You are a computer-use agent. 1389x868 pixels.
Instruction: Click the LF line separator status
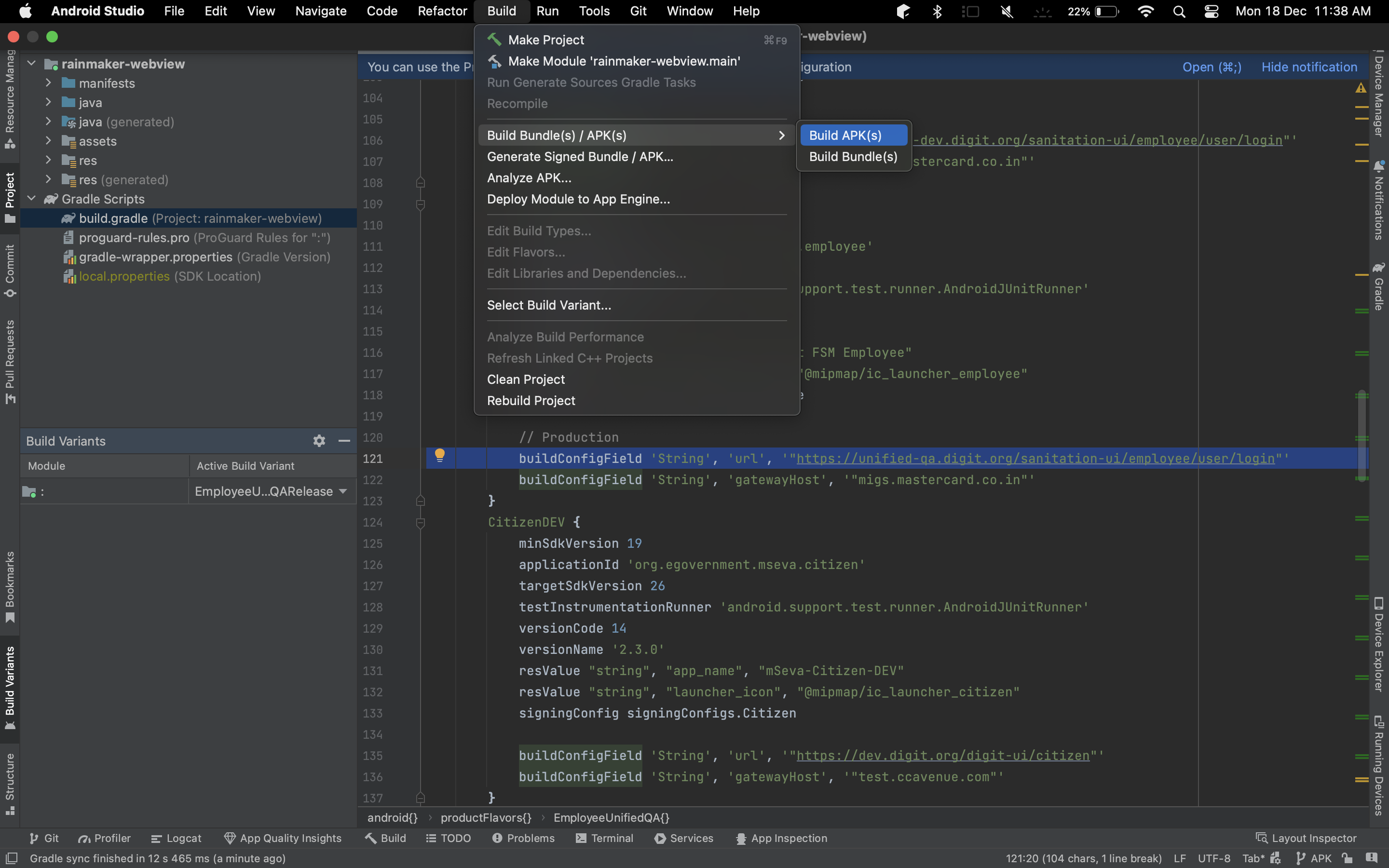click(1180, 858)
